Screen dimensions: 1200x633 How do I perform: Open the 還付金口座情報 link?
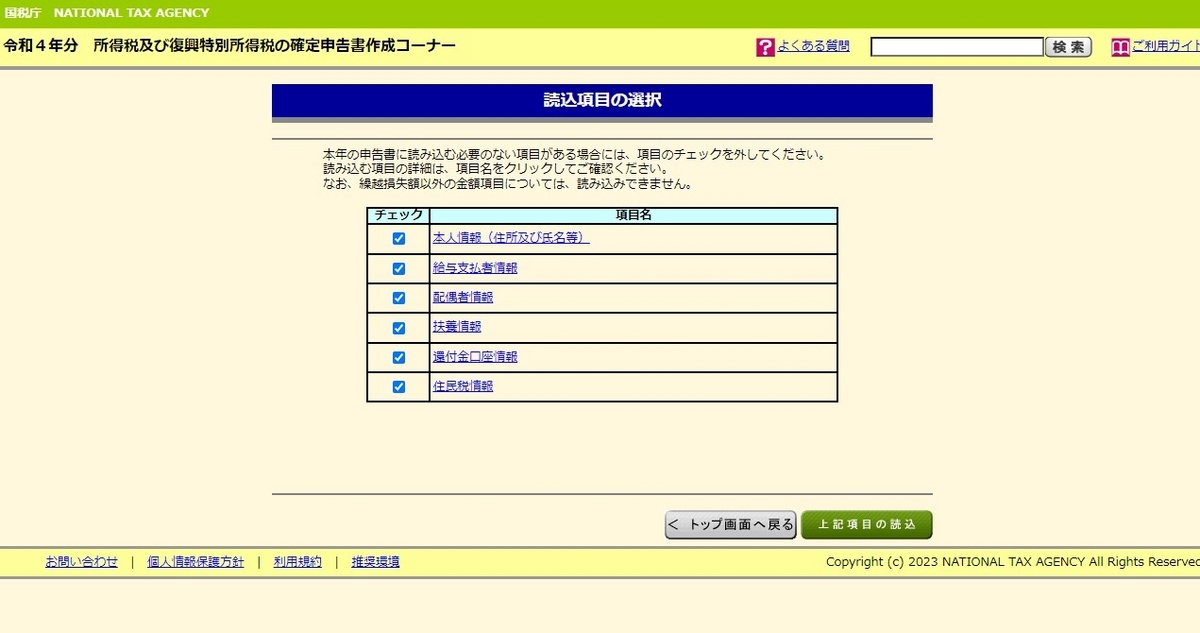475,357
